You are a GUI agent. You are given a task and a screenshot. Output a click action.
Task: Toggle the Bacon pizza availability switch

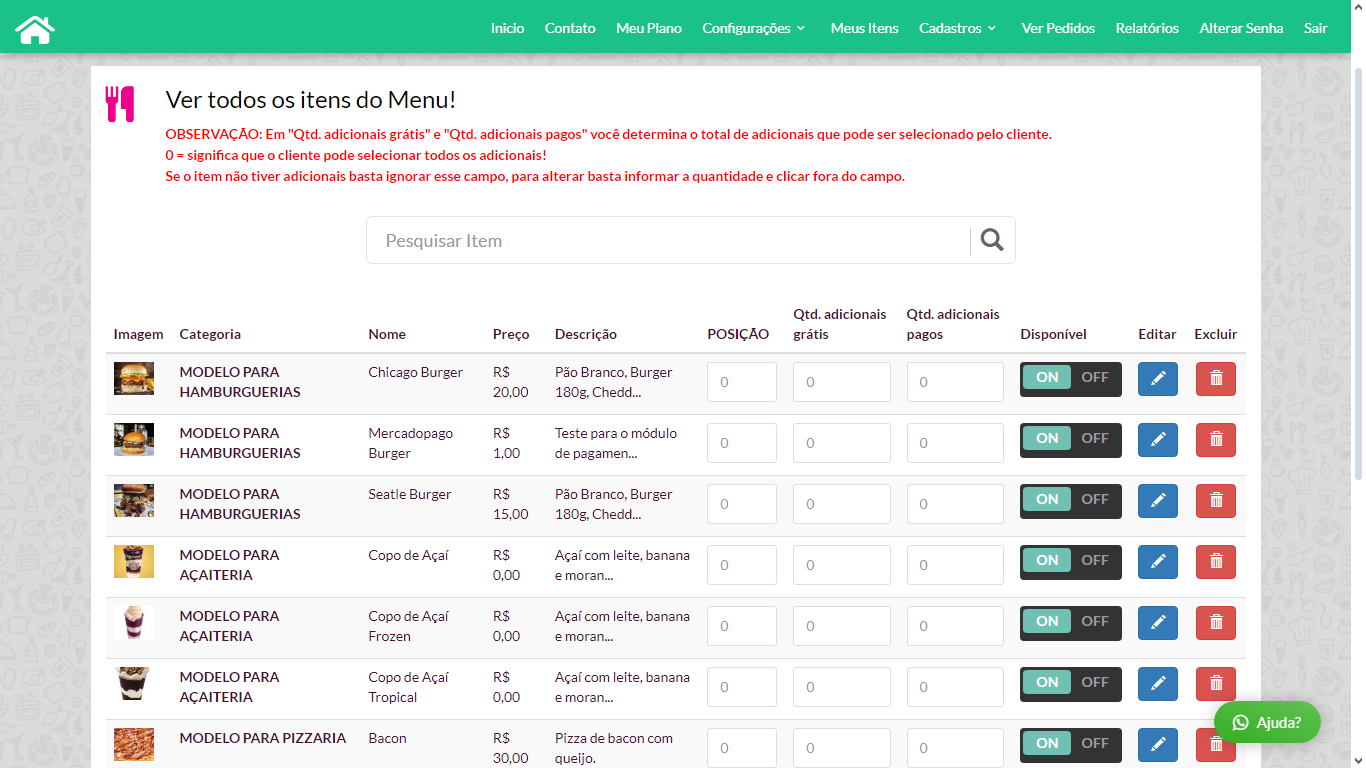[1070, 744]
